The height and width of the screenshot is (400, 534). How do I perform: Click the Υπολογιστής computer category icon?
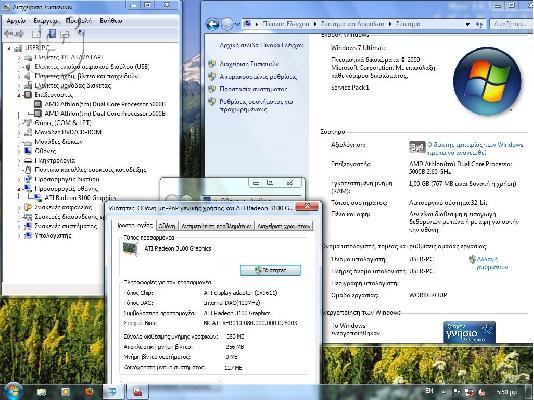point(28,236)
